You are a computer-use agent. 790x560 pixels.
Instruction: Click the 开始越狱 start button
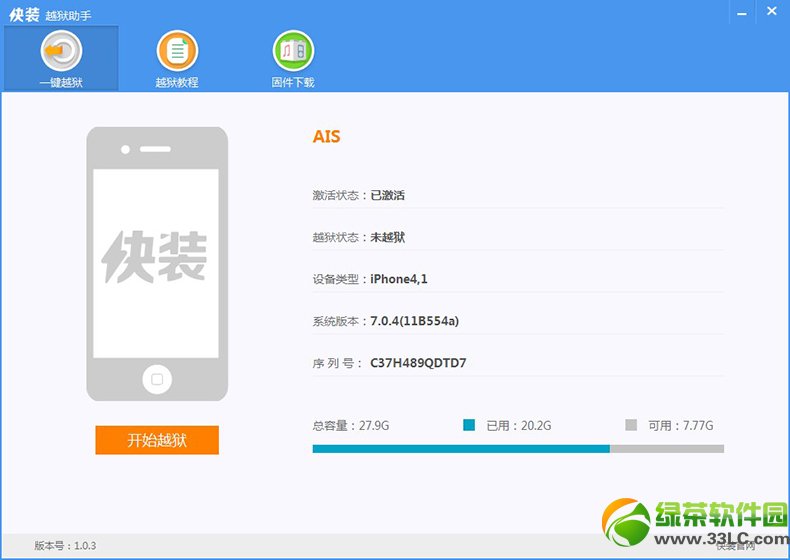tap(157, 440)
